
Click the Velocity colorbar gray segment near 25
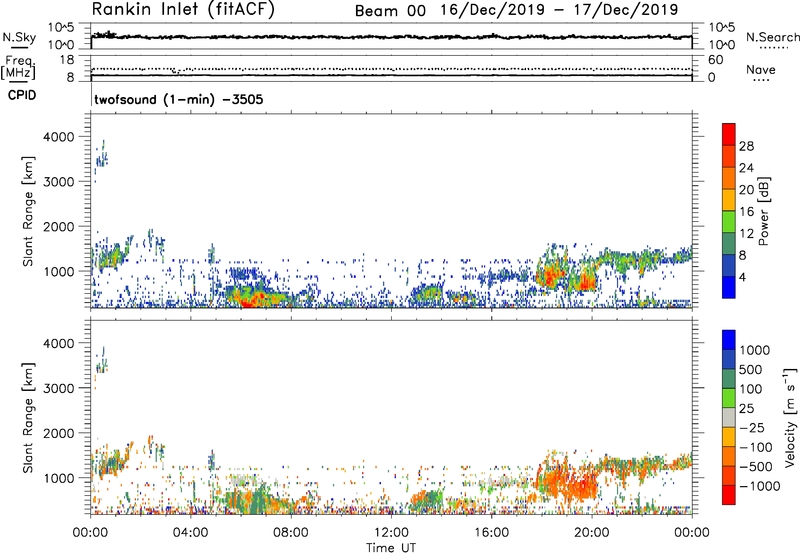729,417
